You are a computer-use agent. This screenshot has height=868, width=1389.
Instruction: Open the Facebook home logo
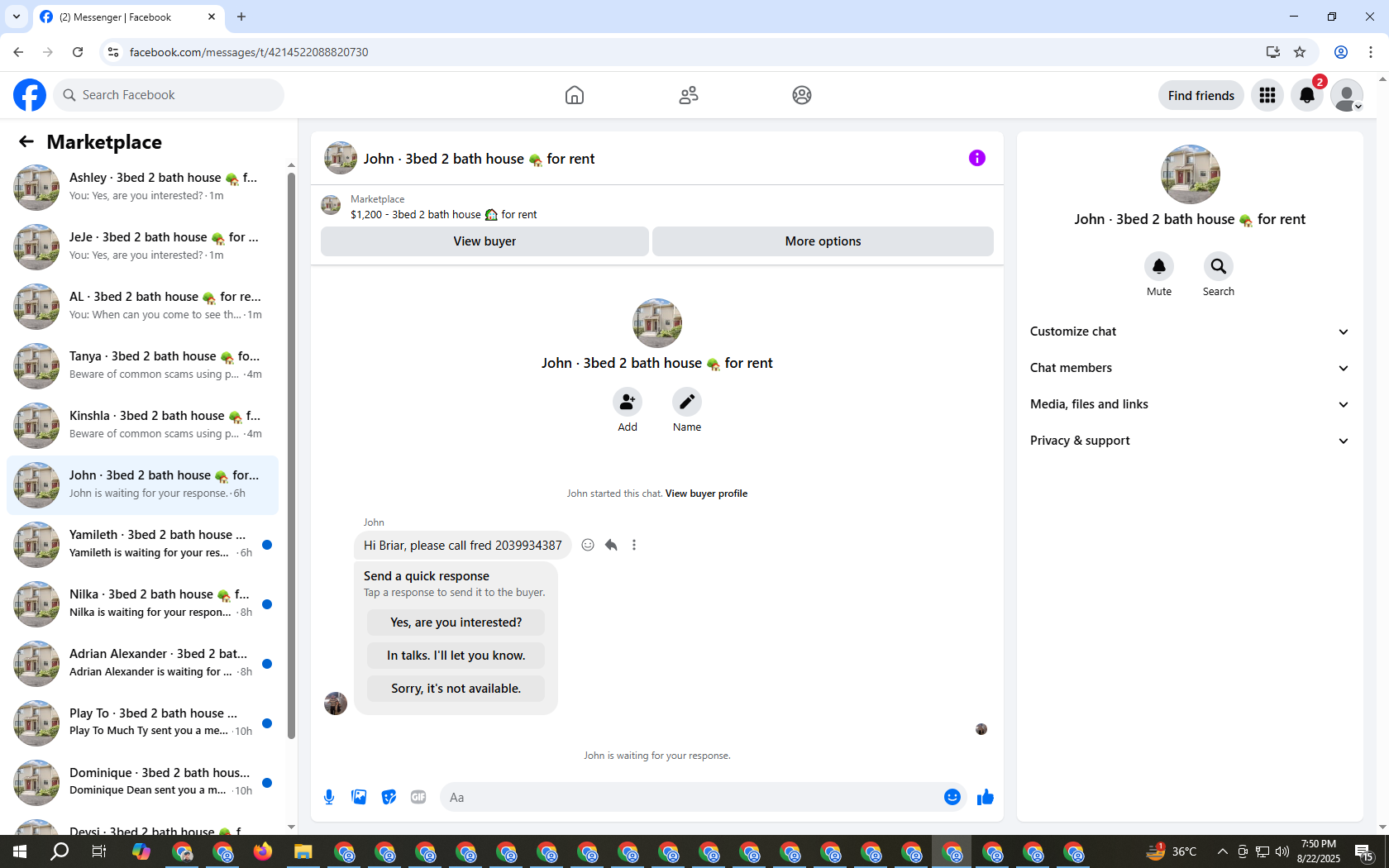coord(30,95)
